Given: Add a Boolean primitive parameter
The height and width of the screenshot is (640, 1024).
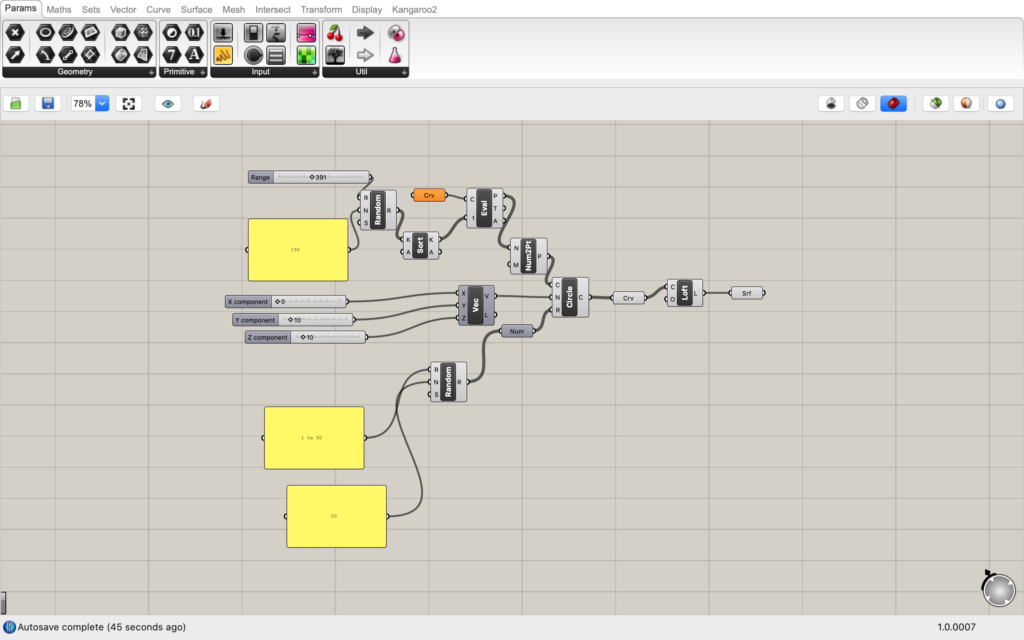Looking at the screenshot, I should pyautogui.click(x=172, y=33).
